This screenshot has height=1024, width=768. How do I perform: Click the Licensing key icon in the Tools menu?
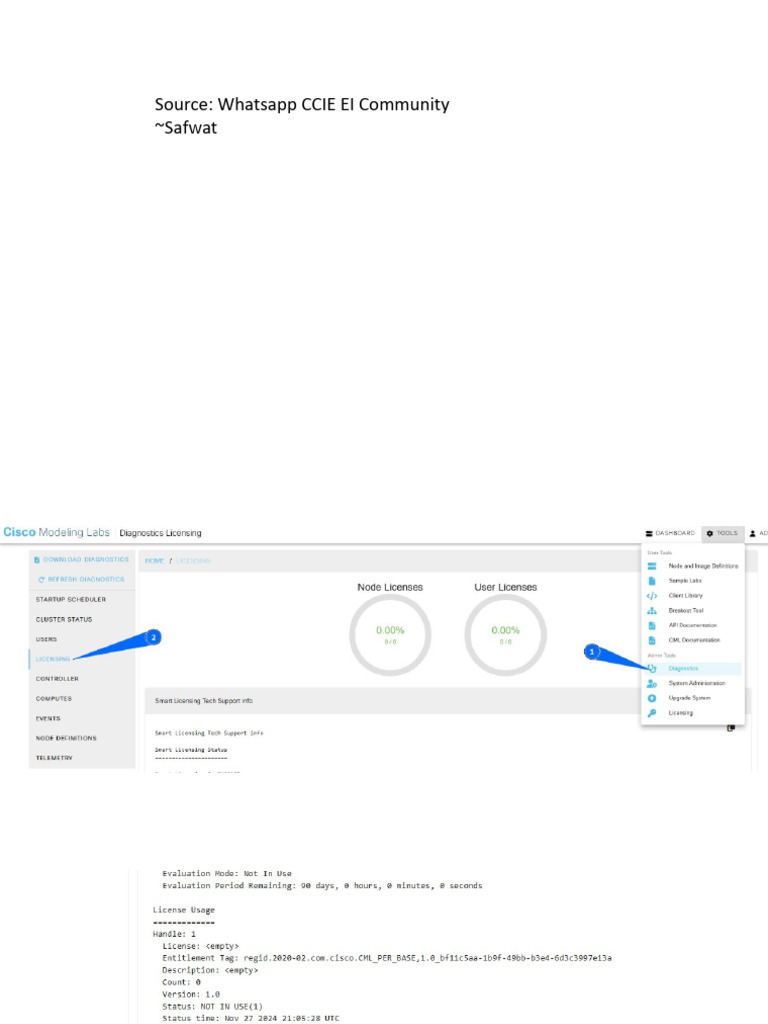(652, 713)
